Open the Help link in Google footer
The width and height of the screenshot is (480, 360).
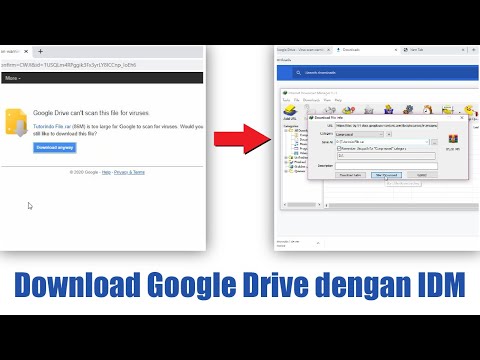click(x=106, y=172)
